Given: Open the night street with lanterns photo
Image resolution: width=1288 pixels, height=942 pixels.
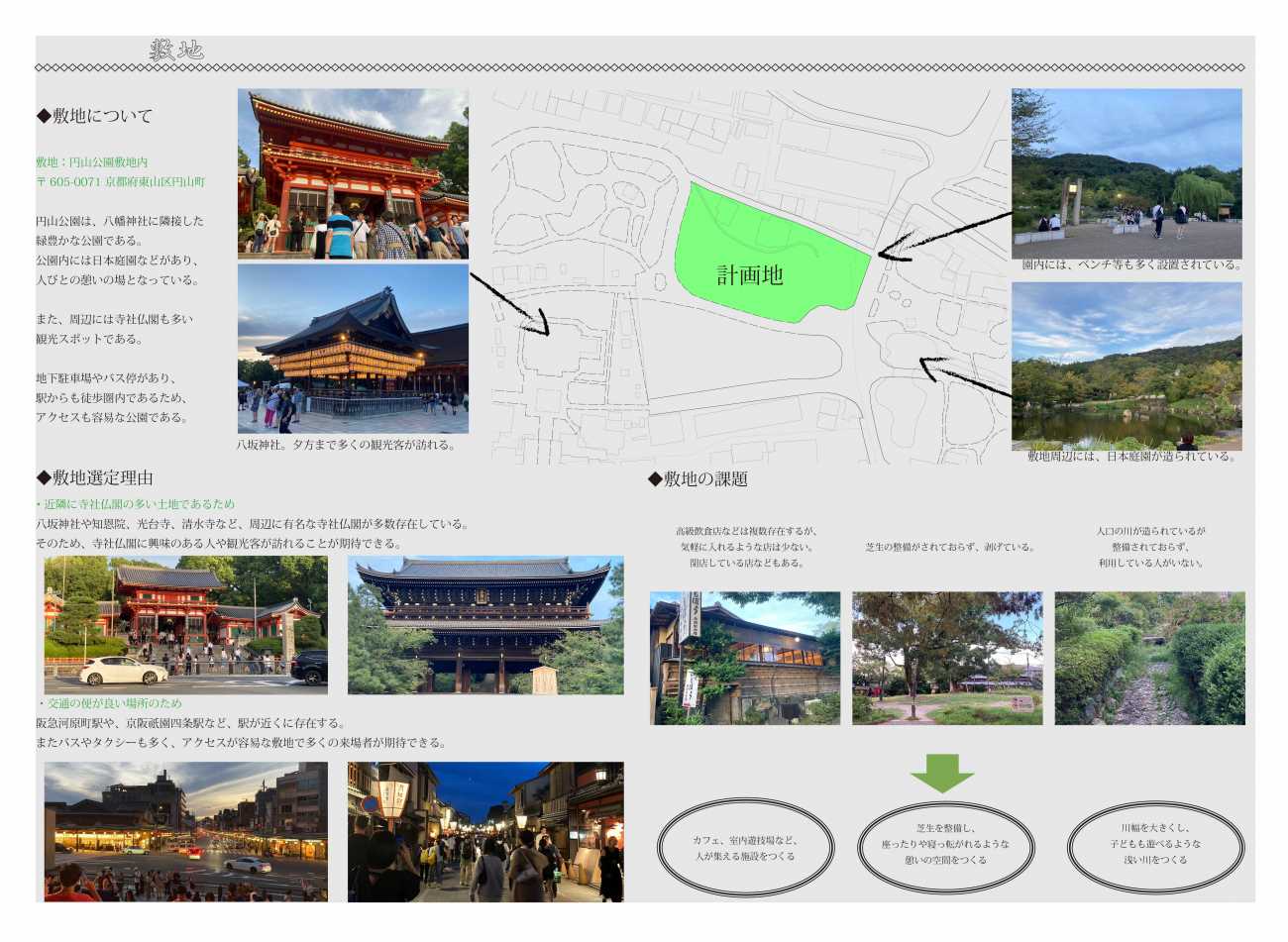Looking at the screenshot, I should [x=485, y=831].
